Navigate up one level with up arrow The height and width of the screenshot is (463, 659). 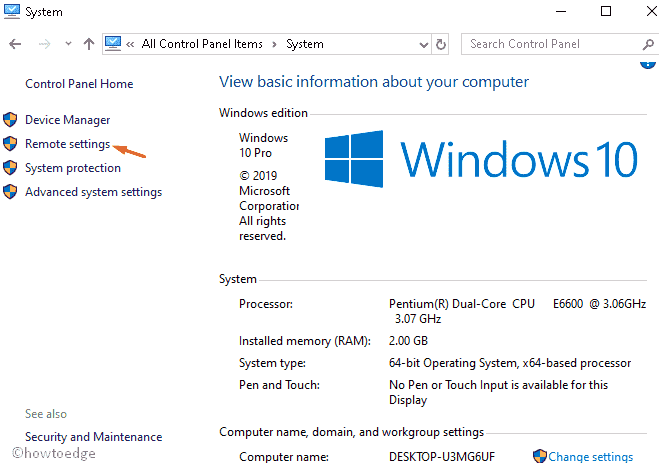(x=89, y=44)
